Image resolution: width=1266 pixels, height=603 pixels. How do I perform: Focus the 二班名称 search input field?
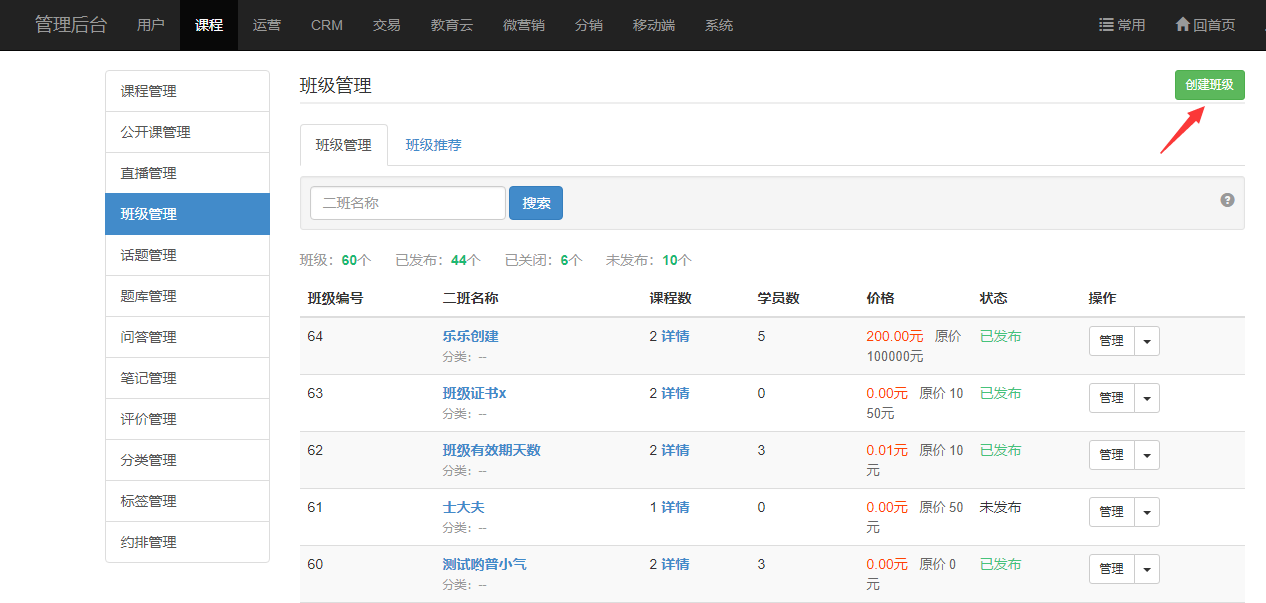[407, 203]
